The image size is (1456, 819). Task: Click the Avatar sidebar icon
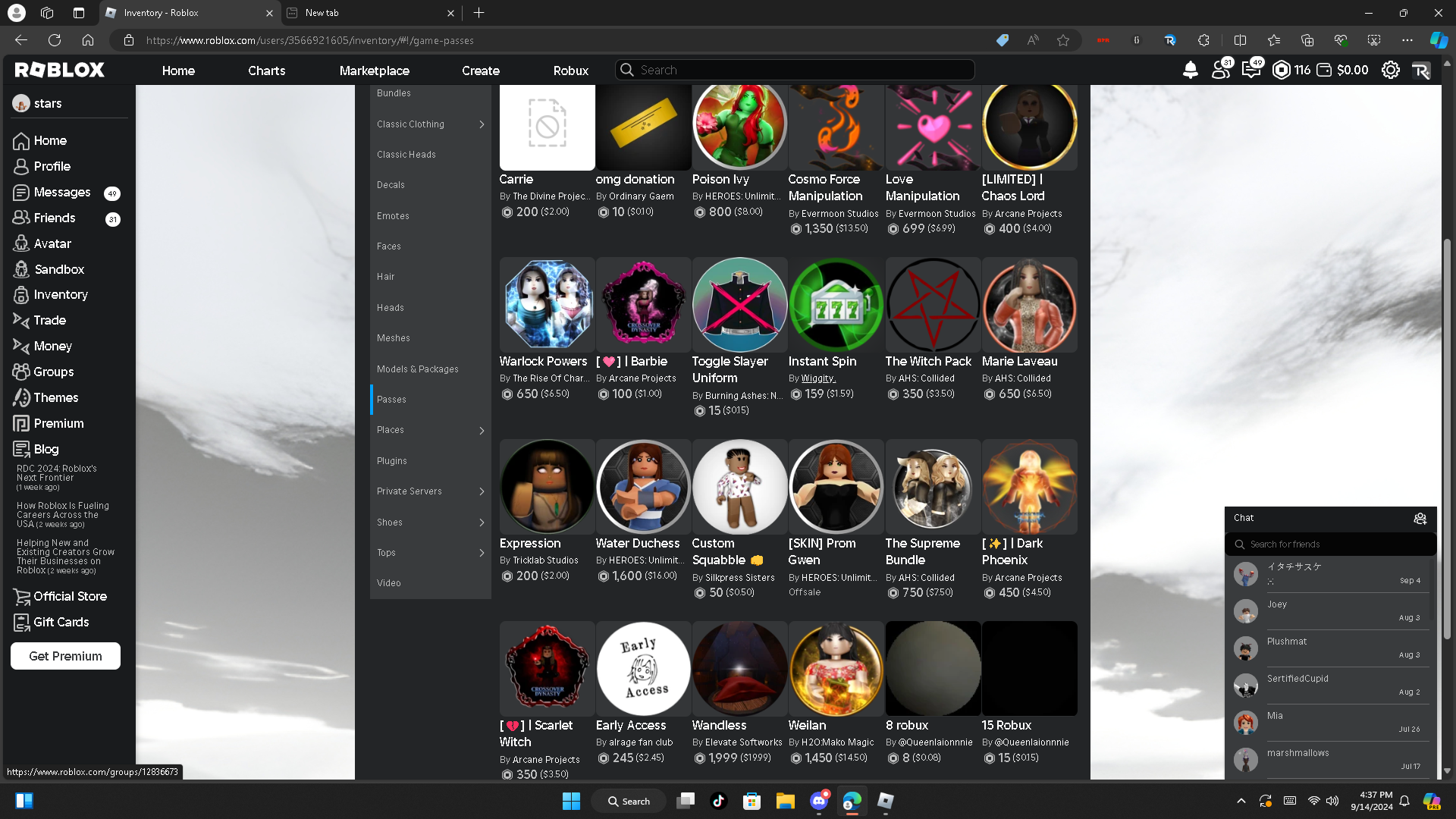[x=21, y=243]
